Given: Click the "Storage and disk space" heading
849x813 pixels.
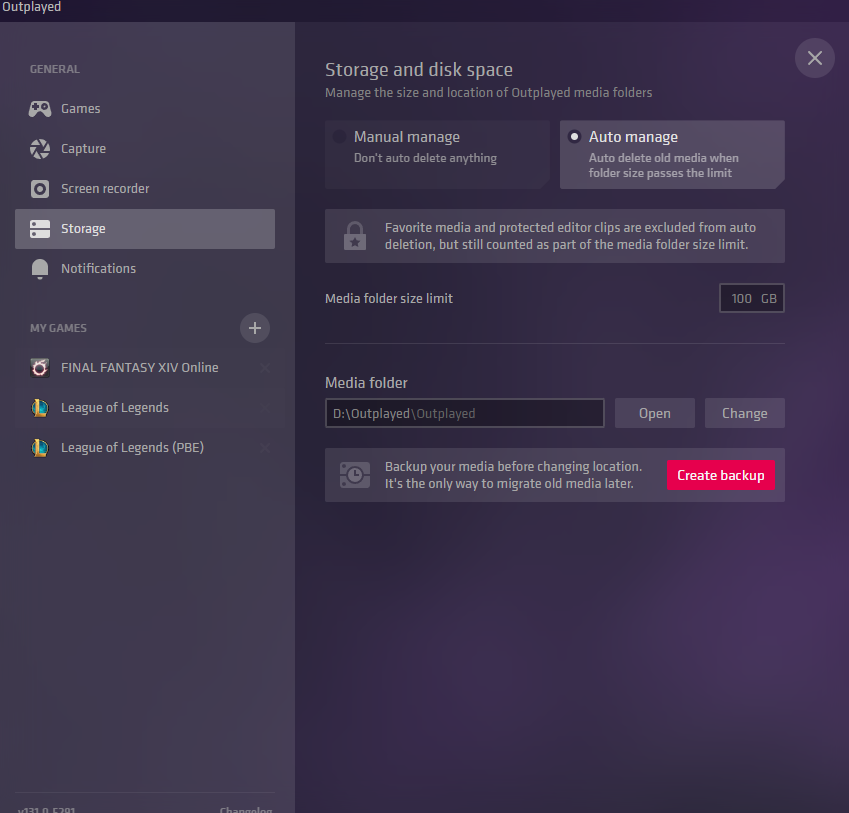Looking at the screenshot, I should pos(419,70).
